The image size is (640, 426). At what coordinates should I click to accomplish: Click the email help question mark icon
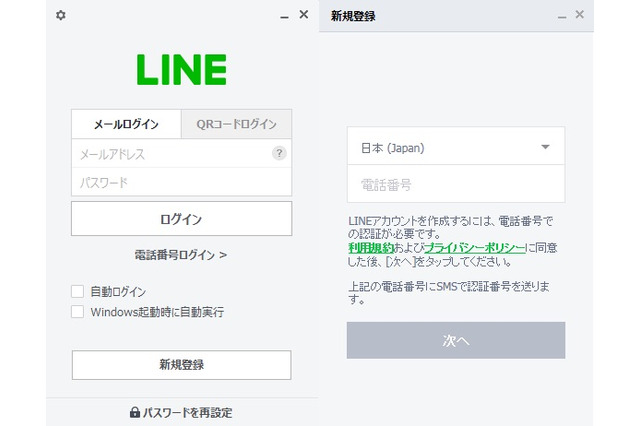pyautogui.click(x=279, y=154)
